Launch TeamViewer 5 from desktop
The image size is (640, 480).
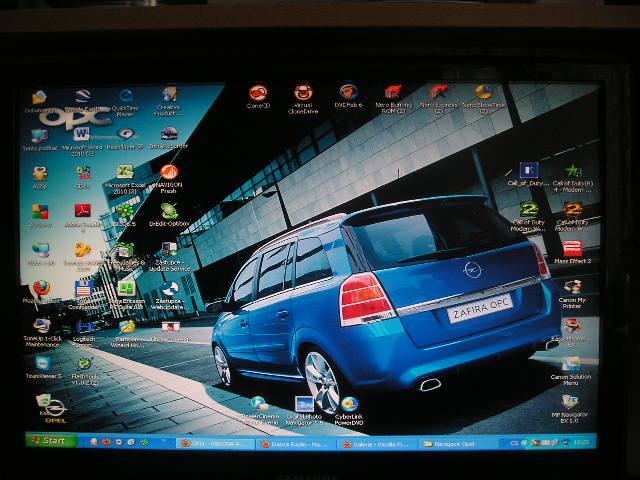coord(43,365)
